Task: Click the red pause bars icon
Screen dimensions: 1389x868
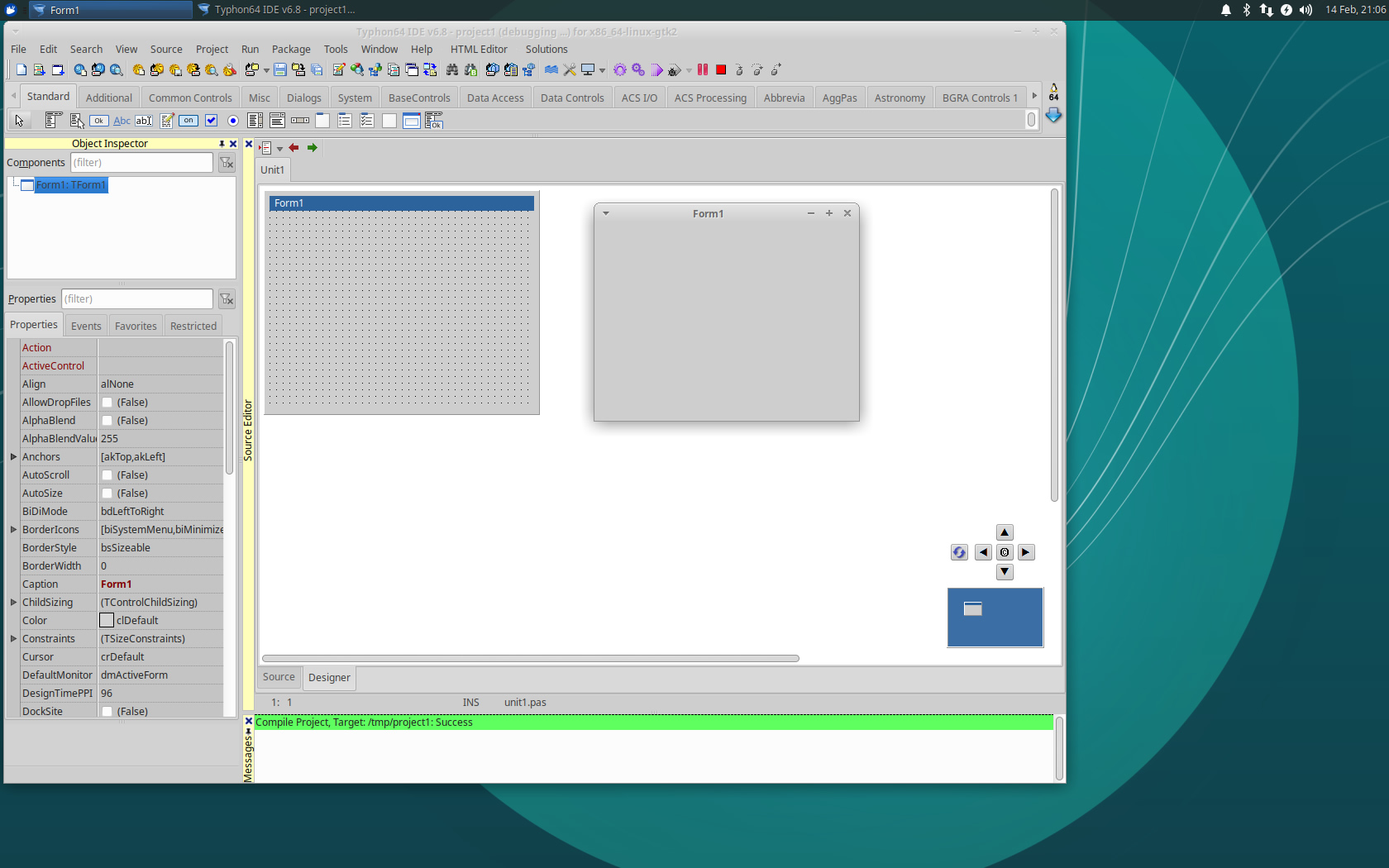Action: point(703,70)
